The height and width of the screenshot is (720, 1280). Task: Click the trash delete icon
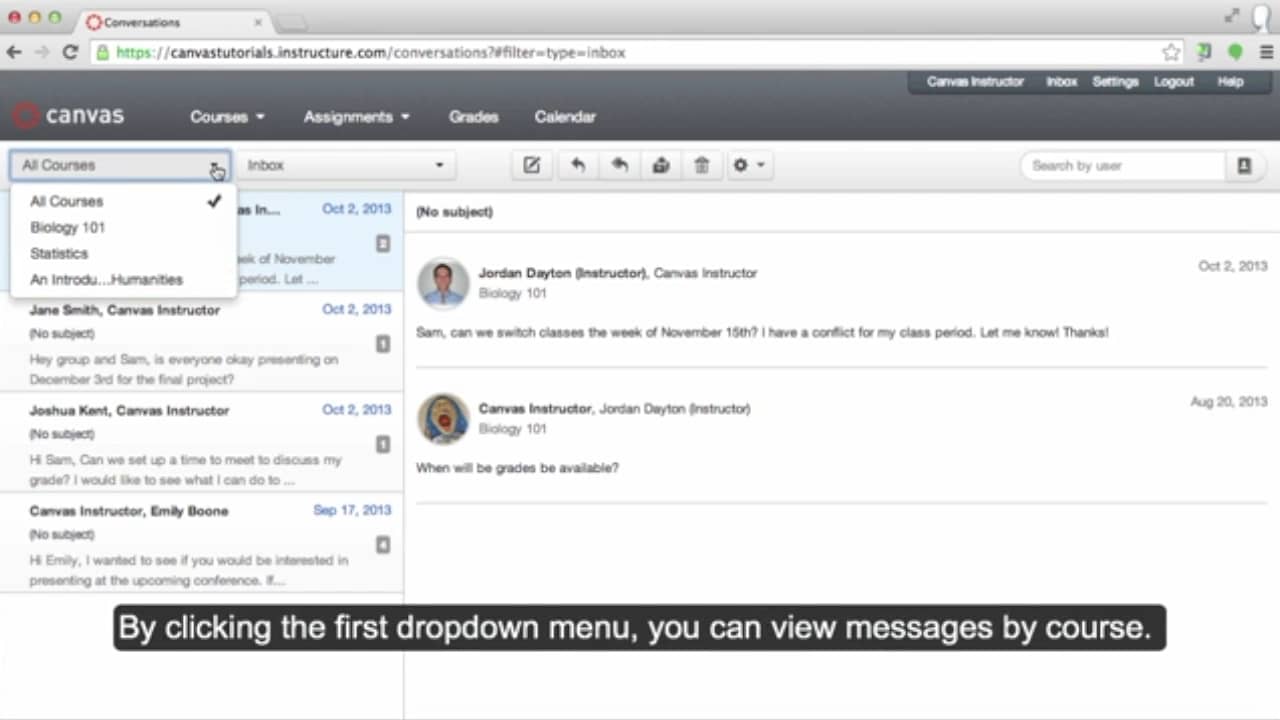click(702, 166)
